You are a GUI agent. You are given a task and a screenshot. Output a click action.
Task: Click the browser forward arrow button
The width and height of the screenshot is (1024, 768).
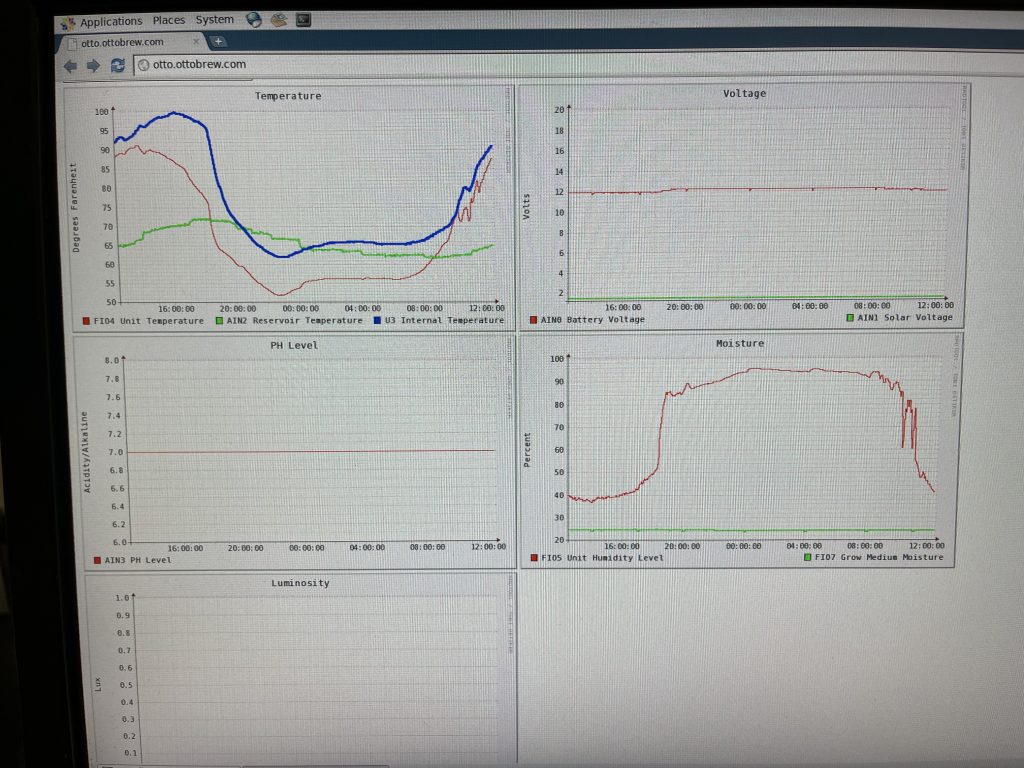(93, 65)
